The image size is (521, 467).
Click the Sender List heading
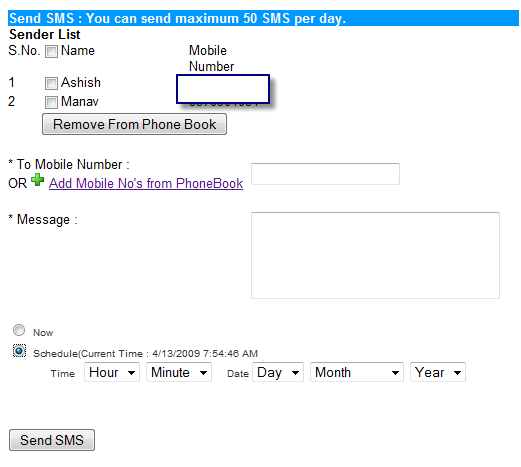(x=45, y=34)
